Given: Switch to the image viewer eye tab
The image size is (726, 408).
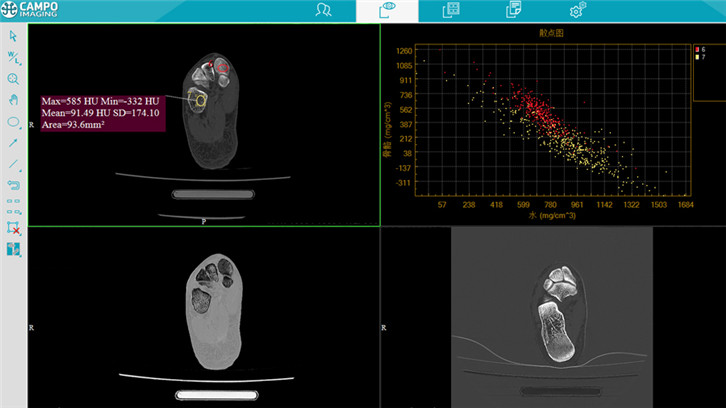Looking at the screenshot, I should click(387, 10).
